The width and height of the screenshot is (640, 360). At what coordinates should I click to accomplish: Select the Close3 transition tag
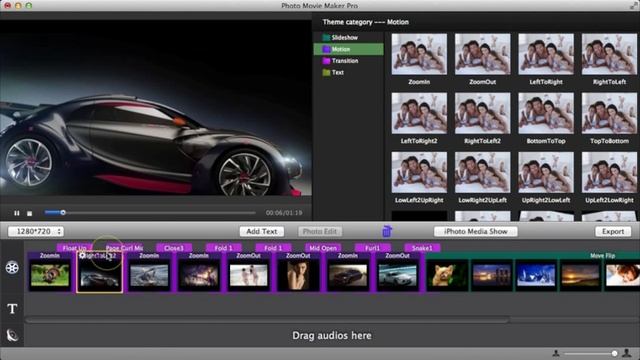(174, 248)
